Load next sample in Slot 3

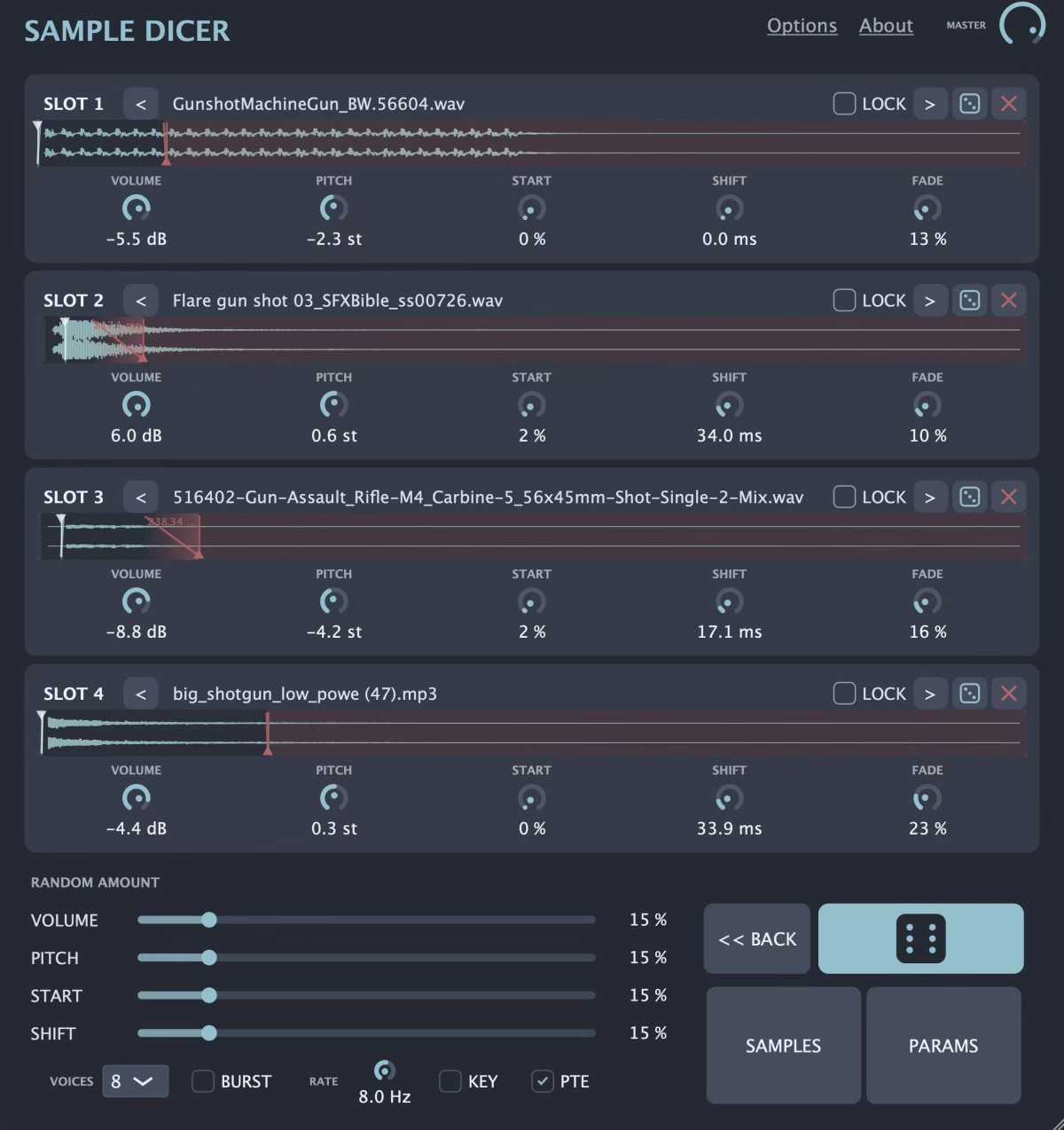(x=929, y=497)
